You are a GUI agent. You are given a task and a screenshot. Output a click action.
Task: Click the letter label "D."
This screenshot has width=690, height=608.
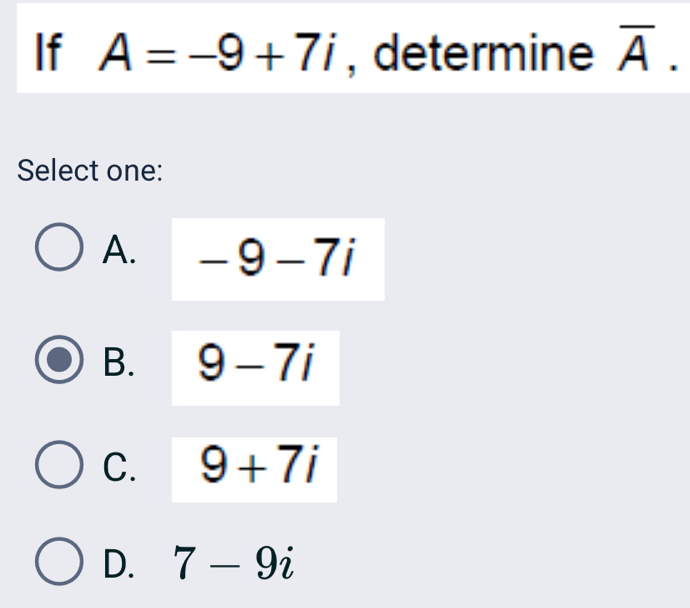click(x=120, y=564)
